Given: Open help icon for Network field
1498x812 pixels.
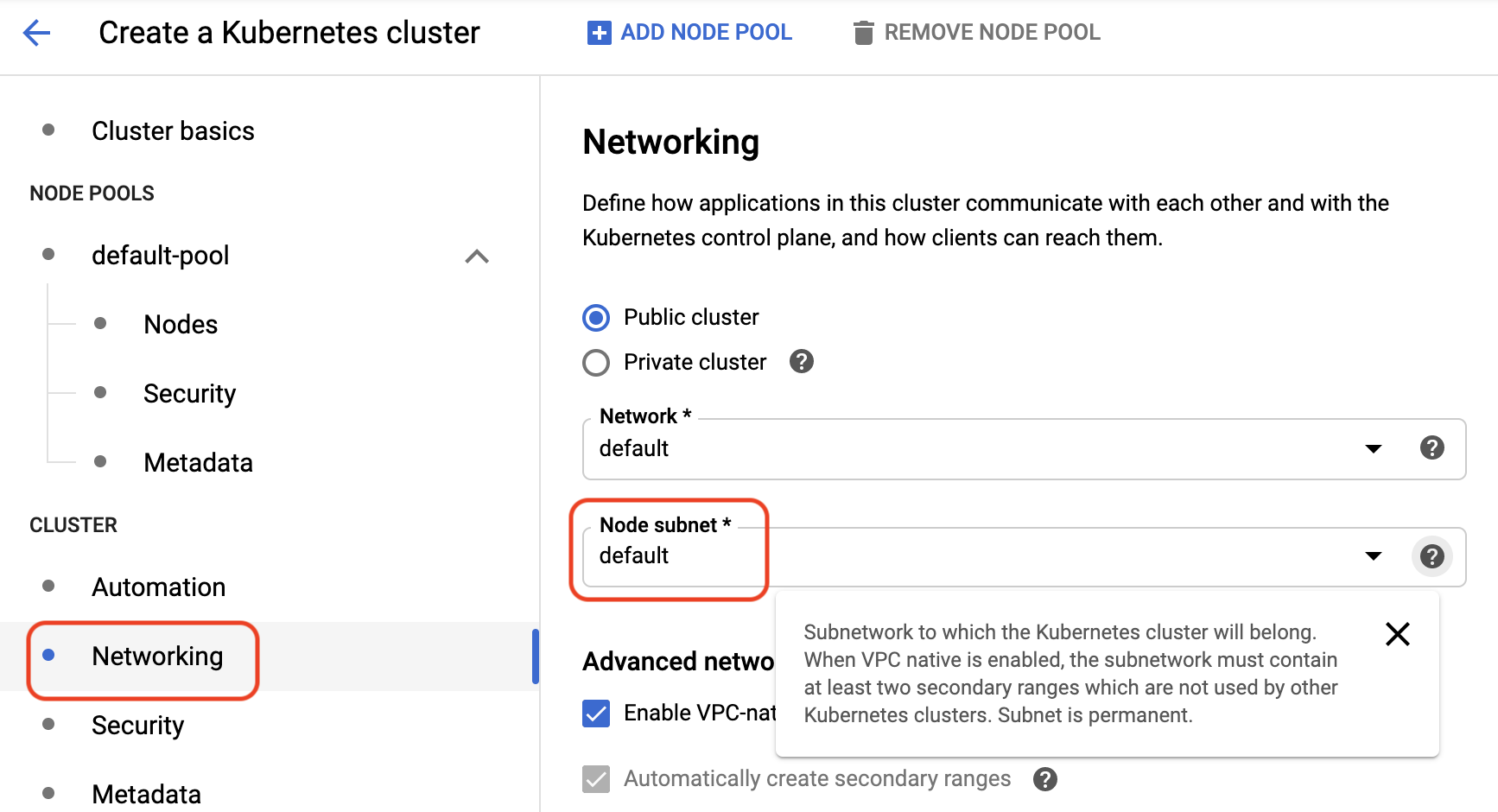Looking at the screenshot, I should click(1432, 447).
